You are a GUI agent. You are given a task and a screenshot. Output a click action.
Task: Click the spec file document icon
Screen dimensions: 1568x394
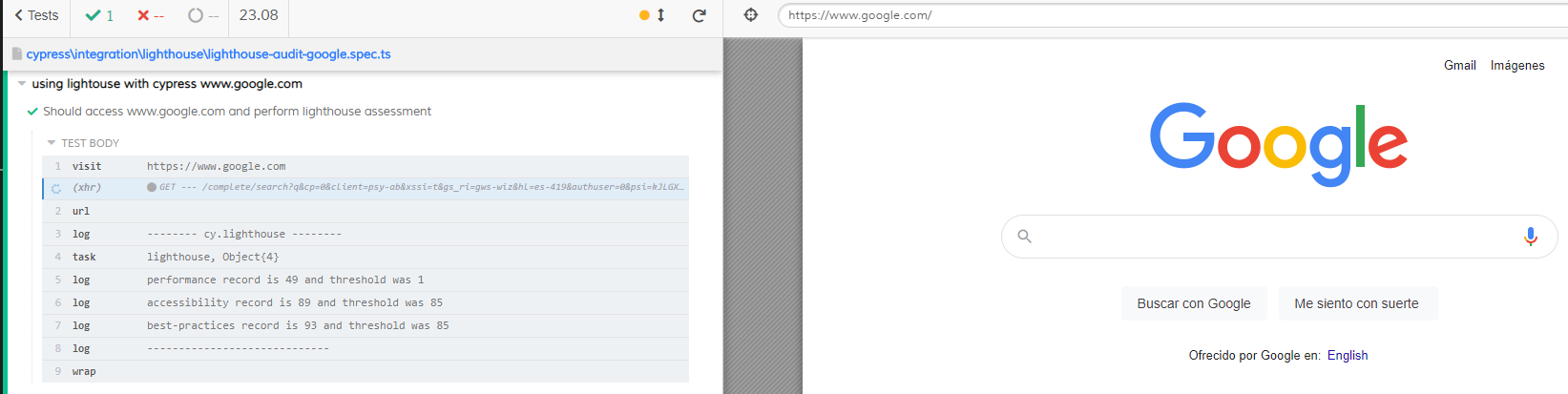coord(16,54)
